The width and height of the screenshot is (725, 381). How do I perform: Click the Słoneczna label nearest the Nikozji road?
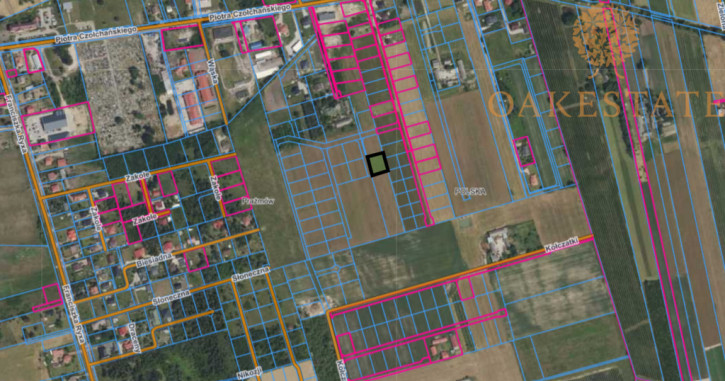pos(250,275)
